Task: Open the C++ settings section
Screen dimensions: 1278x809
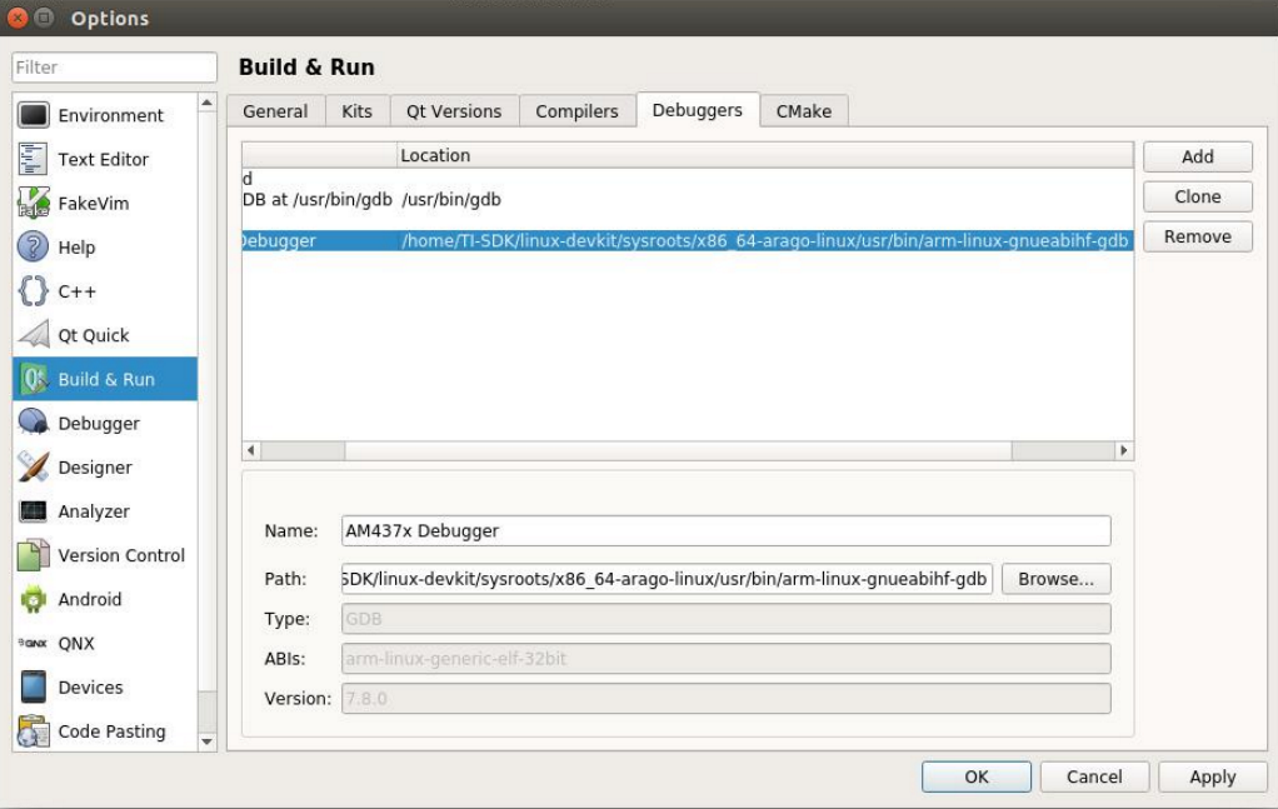Action: point(81,291)
